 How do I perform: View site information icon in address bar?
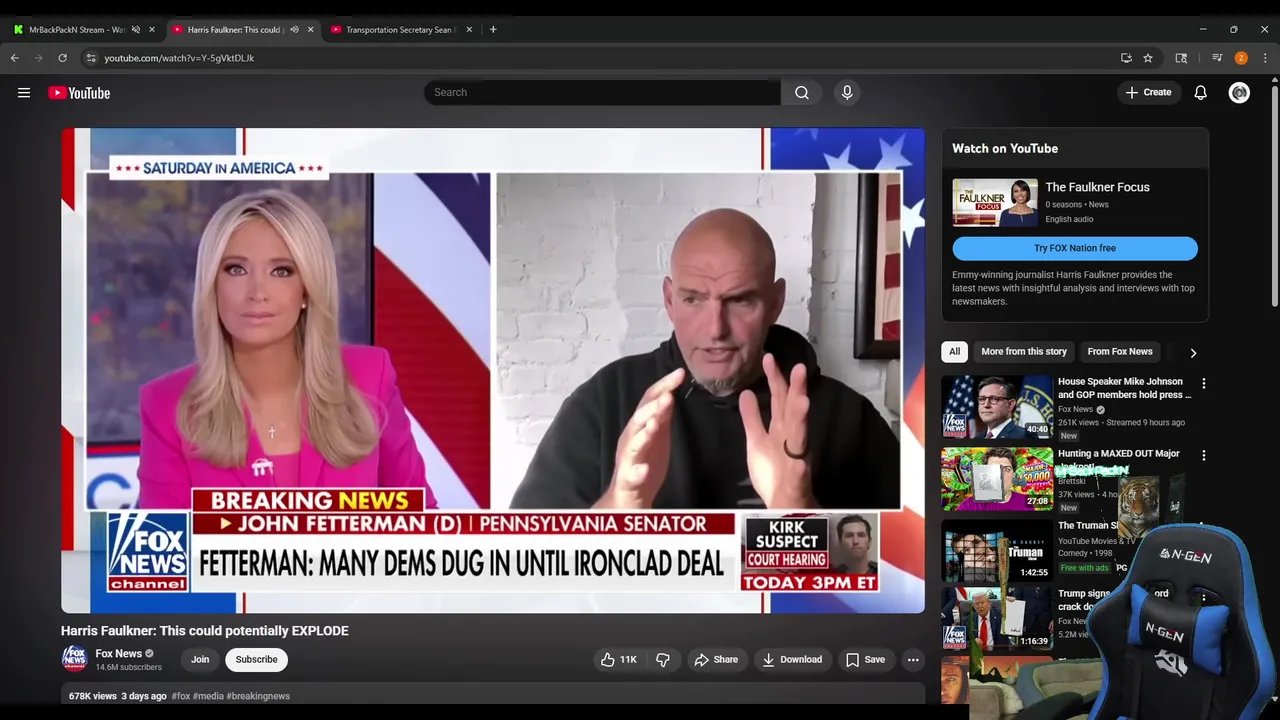click(91, 58)
